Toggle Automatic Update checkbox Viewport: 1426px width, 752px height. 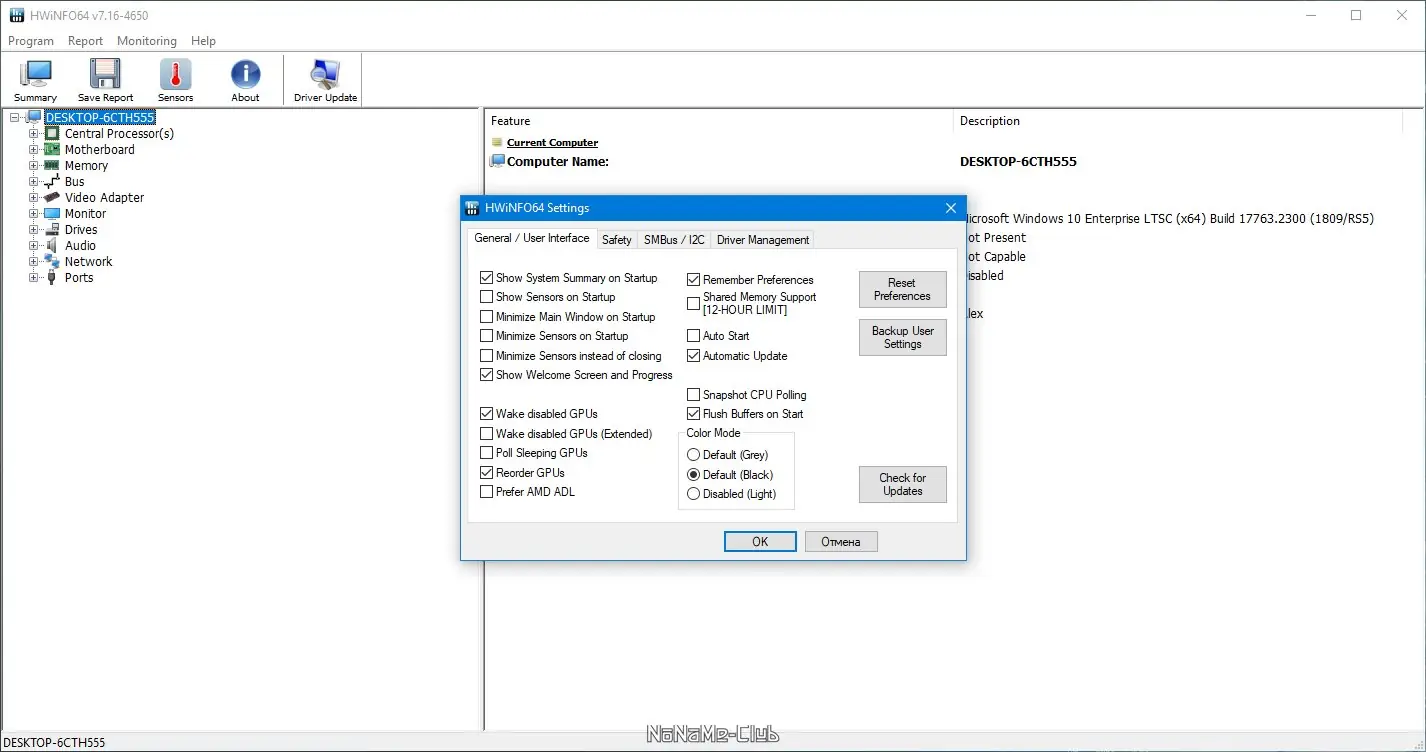point(694,356)
